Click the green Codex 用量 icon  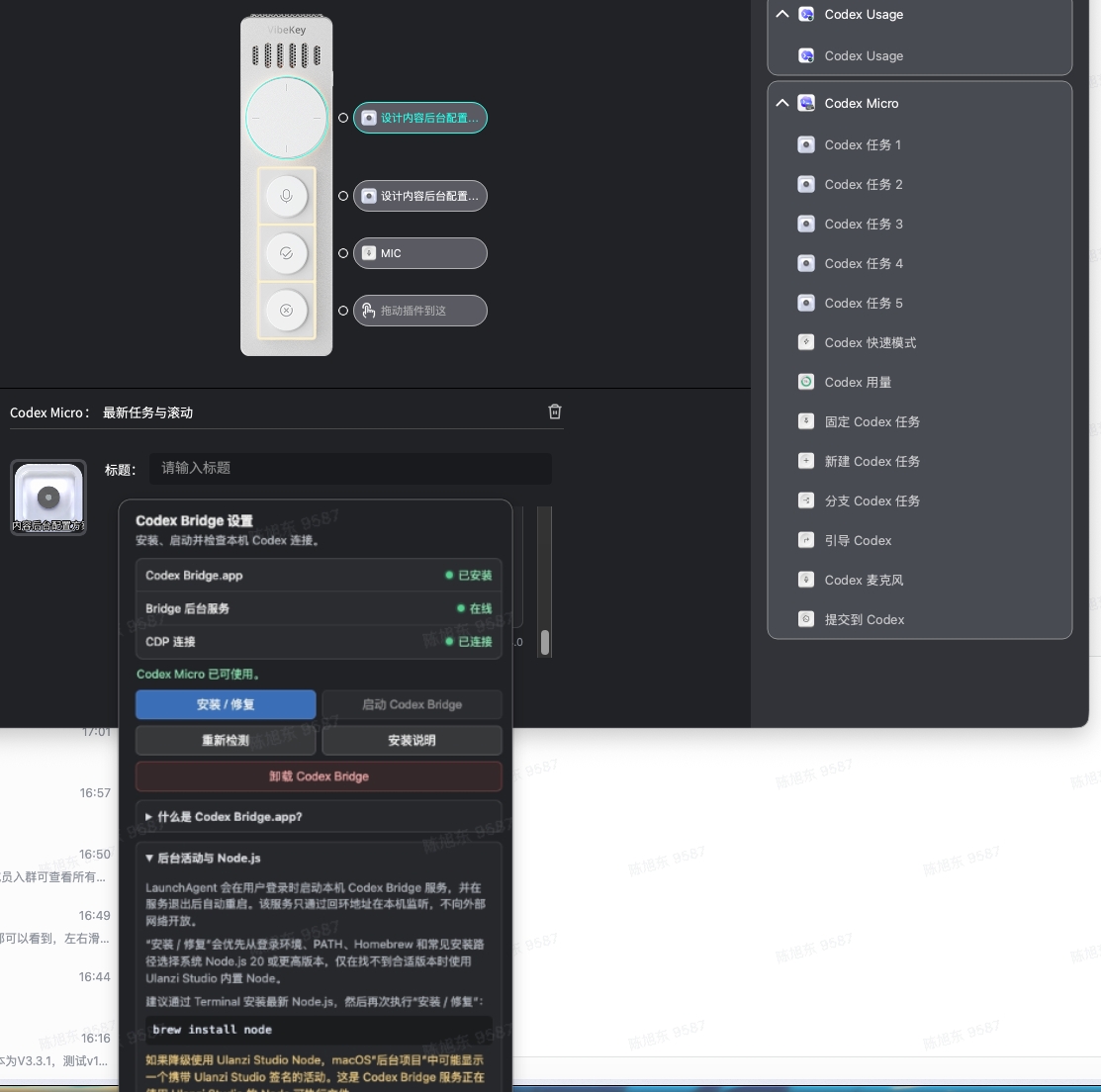pyautogui.click(x=806, y=382)
